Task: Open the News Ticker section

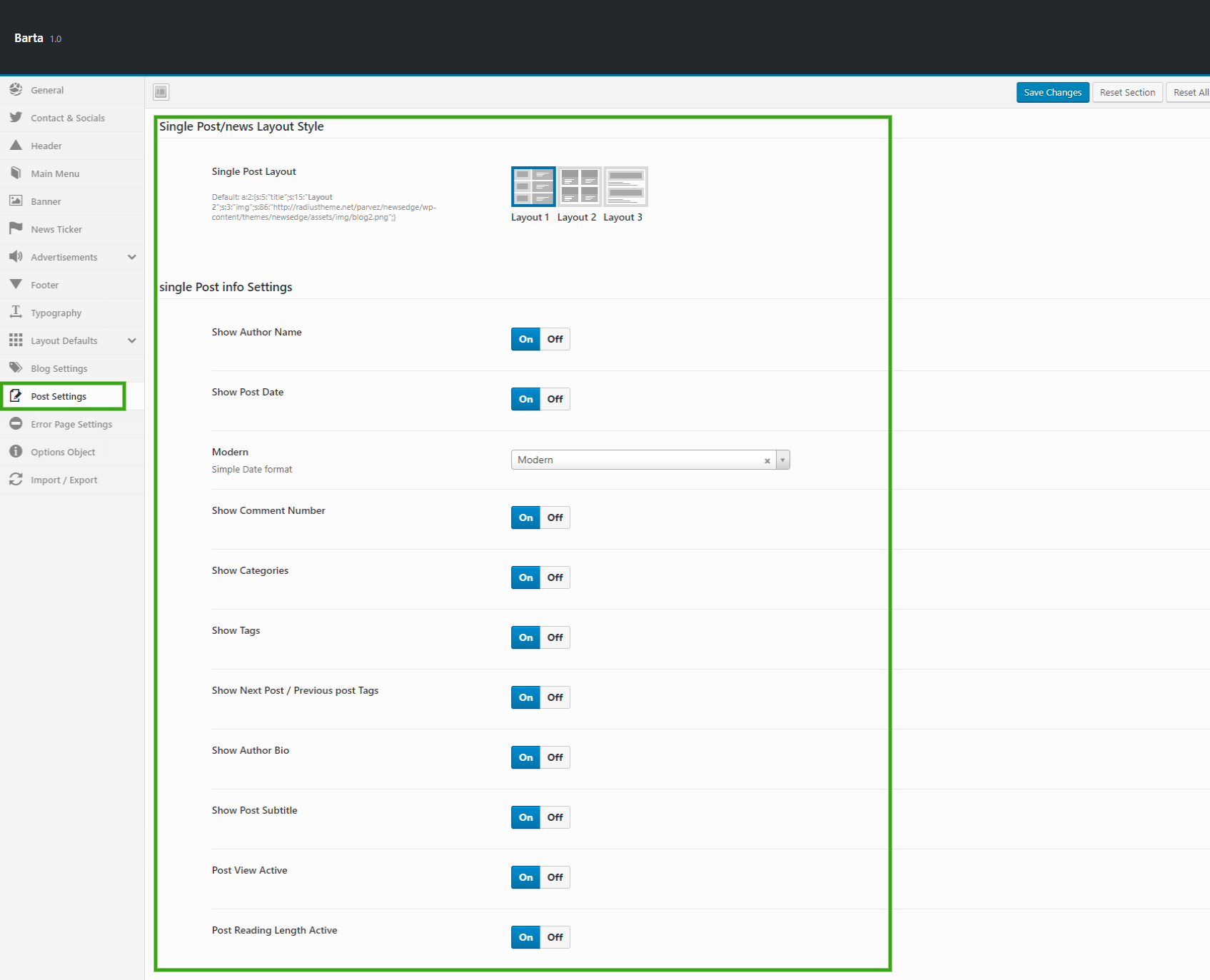Action: pyautogui.click(x=72, y=229)
